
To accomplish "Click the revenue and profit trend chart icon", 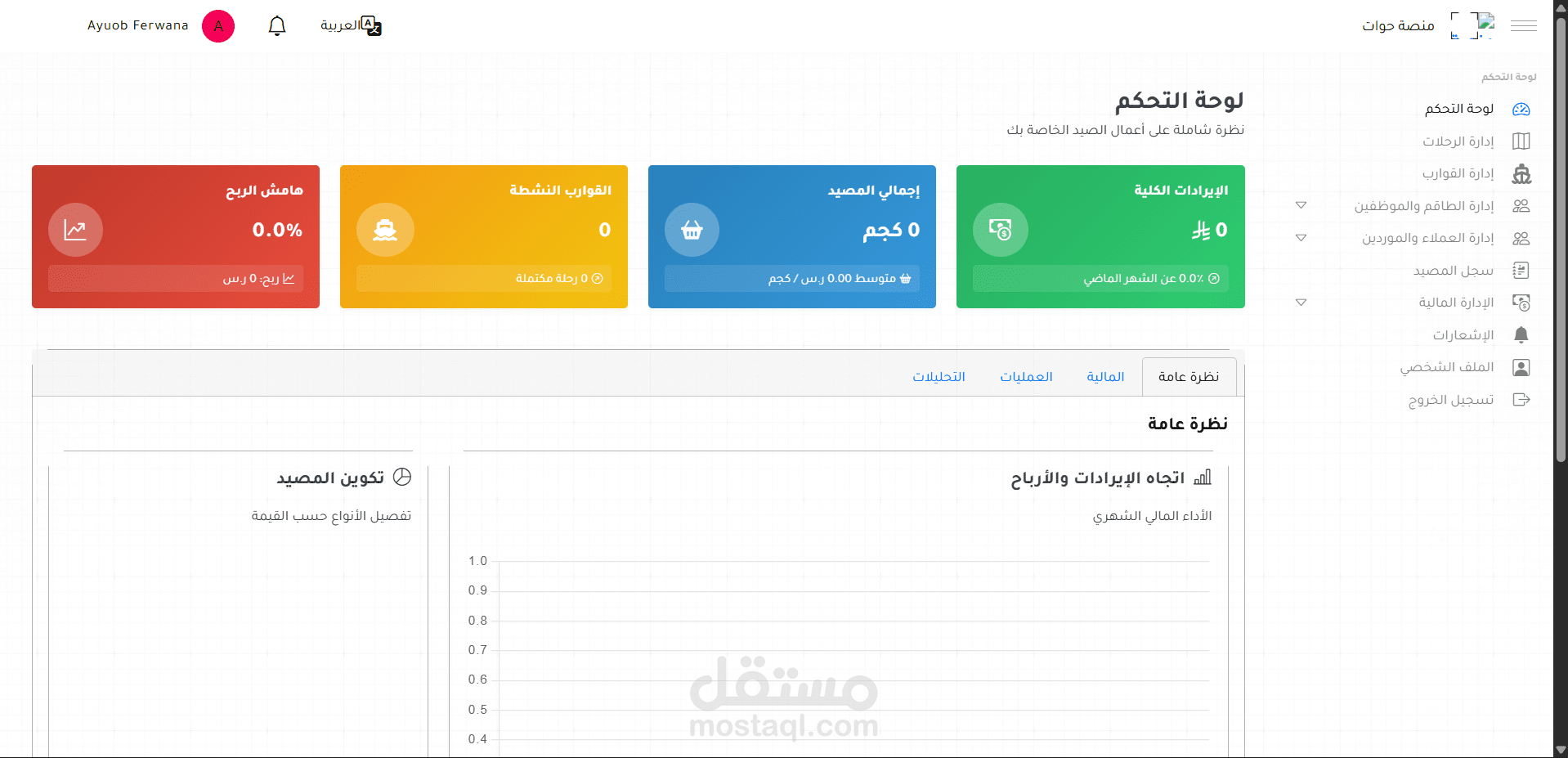I will point(1203,478).
